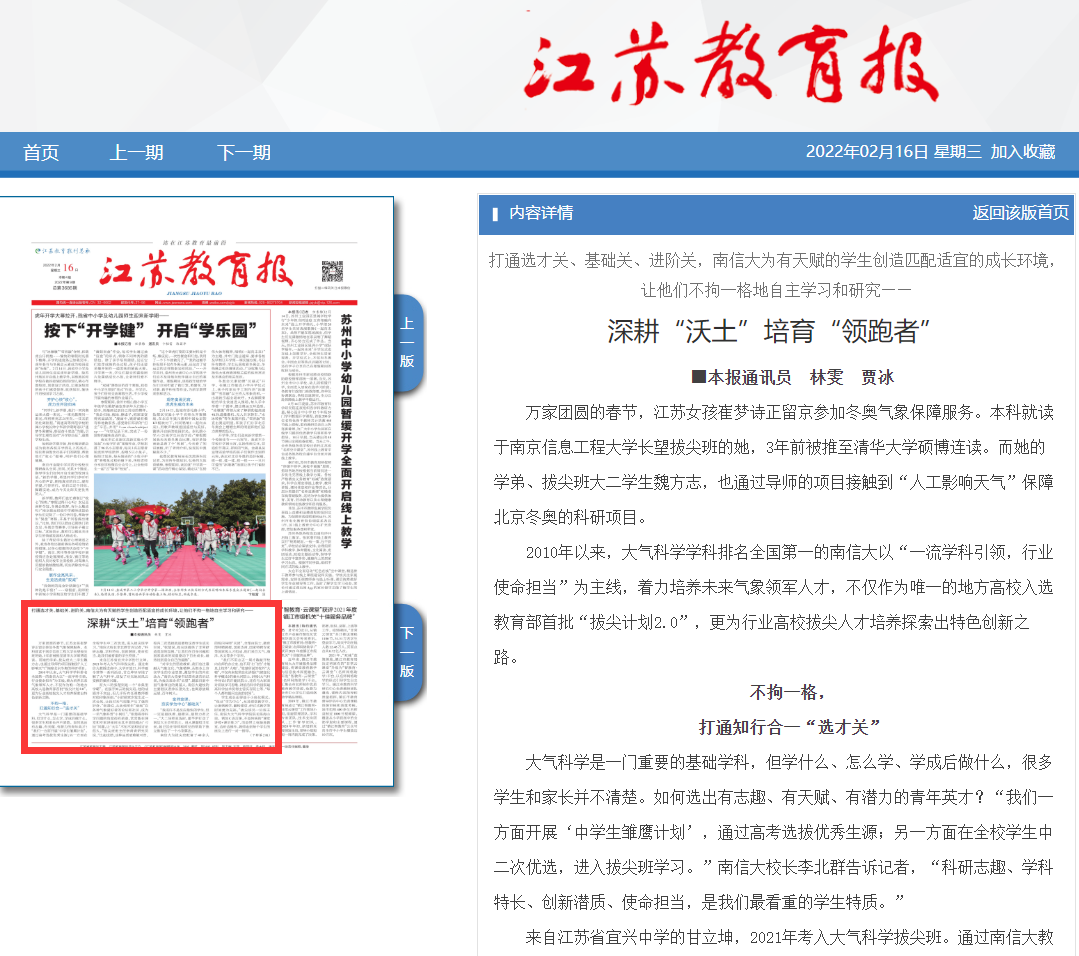Click the subheading 打通知行合一“选才关”
Viewport: 1079px width, 956px height.
[789, 727]
